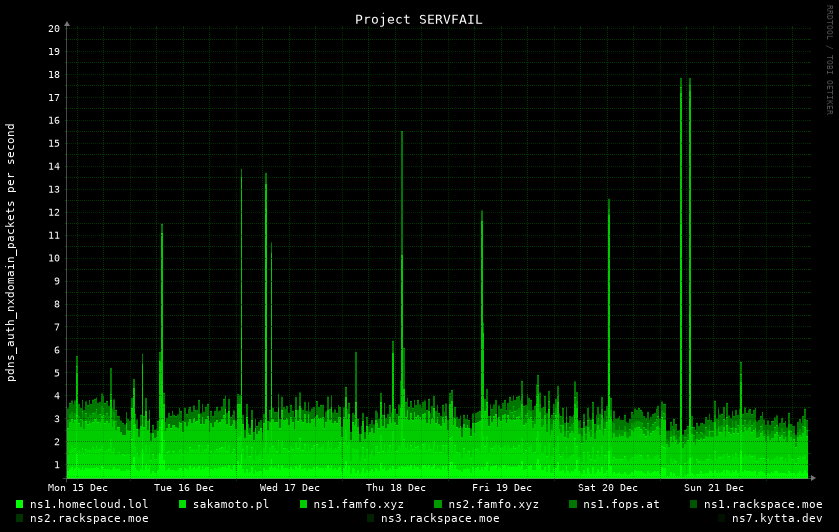Select the ns1.famfo.xyz legend swatch
This screenshot has width=839, height=532.
pos(303,504)
